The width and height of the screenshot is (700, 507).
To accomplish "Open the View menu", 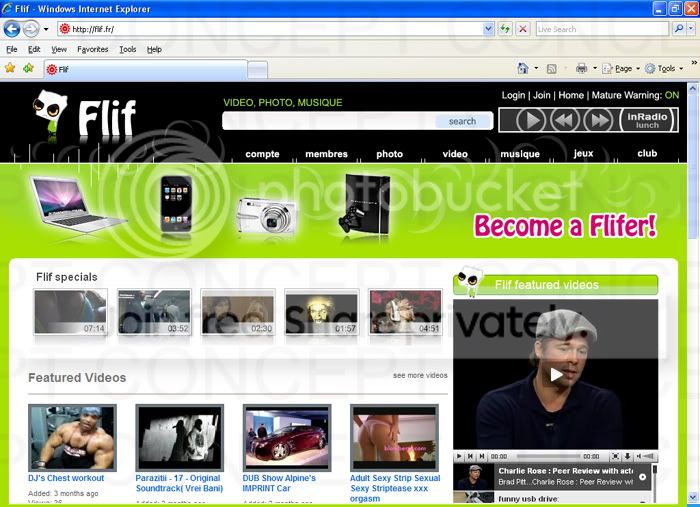I will [59, 50].
